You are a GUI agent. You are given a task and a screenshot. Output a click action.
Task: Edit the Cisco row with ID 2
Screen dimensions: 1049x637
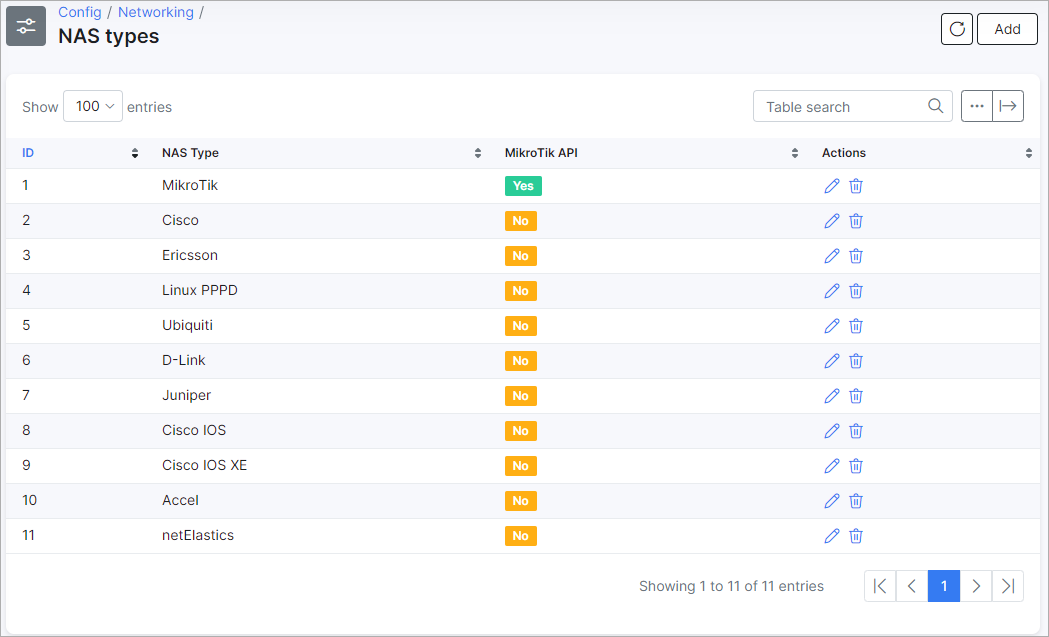pos(832,221)
